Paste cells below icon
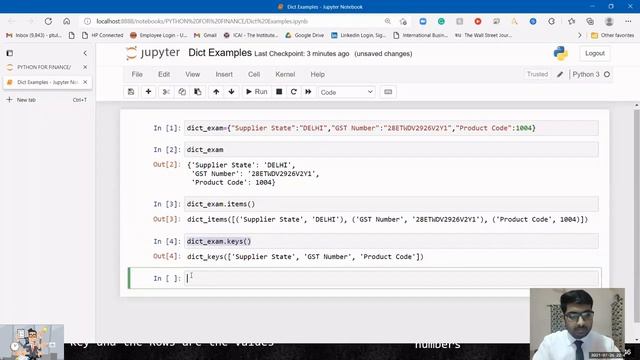Screen dimensions: 640x360 [x=198, y=92]
